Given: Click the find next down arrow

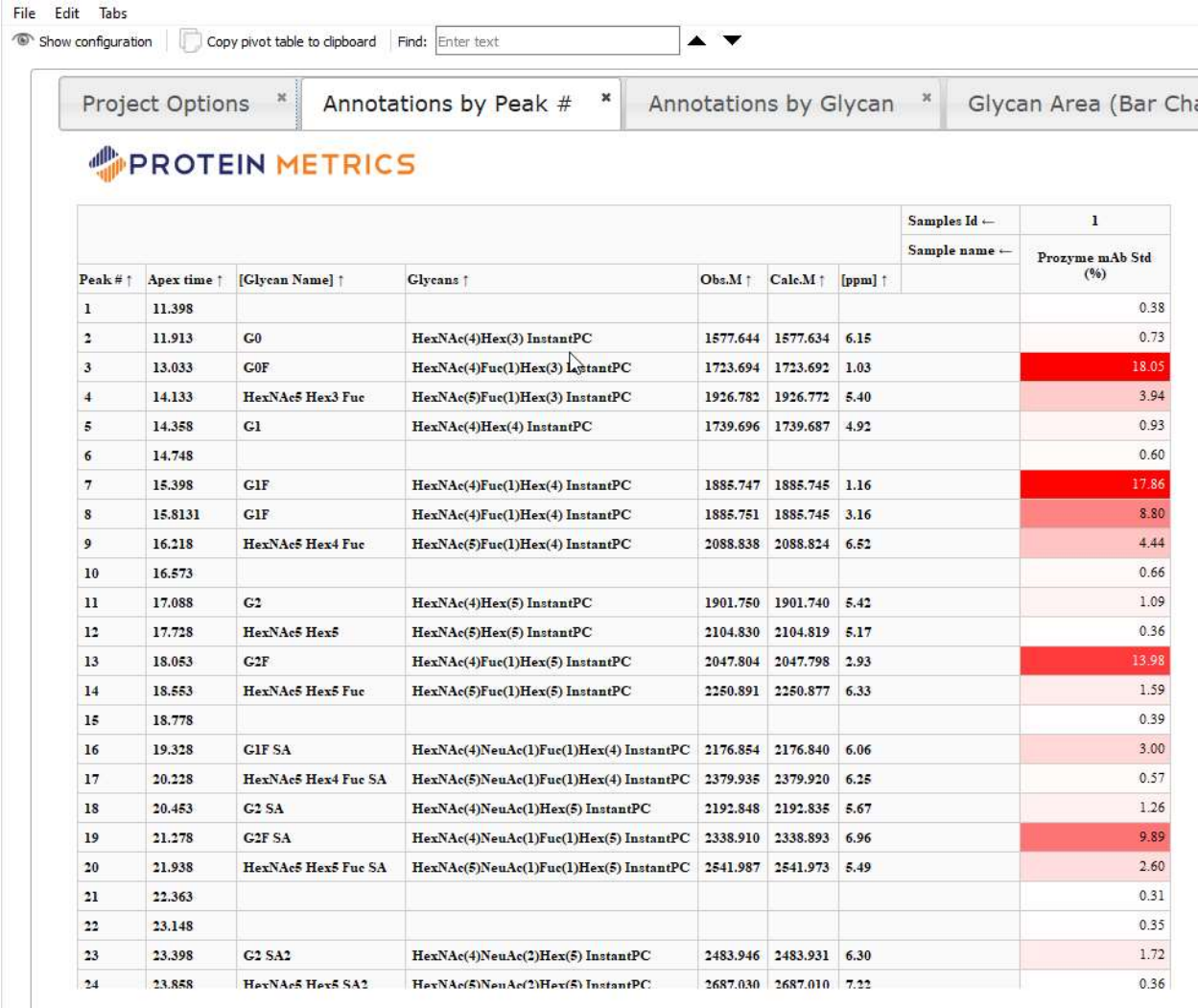Looking at the screenshot, I should [x=732, y=41].
